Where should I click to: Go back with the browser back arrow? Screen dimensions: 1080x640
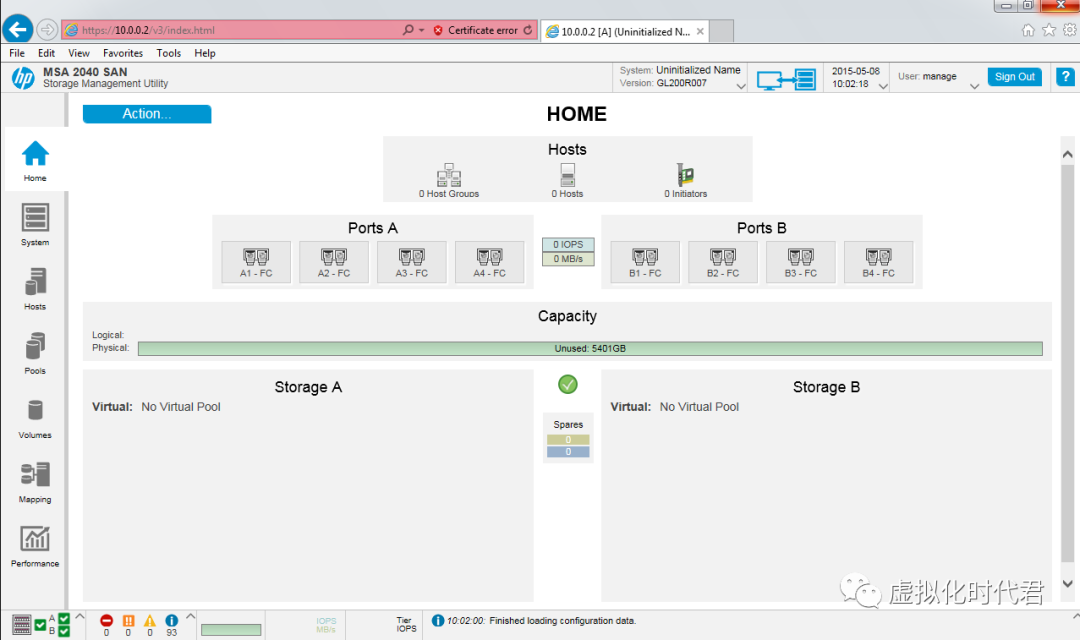tap(18, 30)
